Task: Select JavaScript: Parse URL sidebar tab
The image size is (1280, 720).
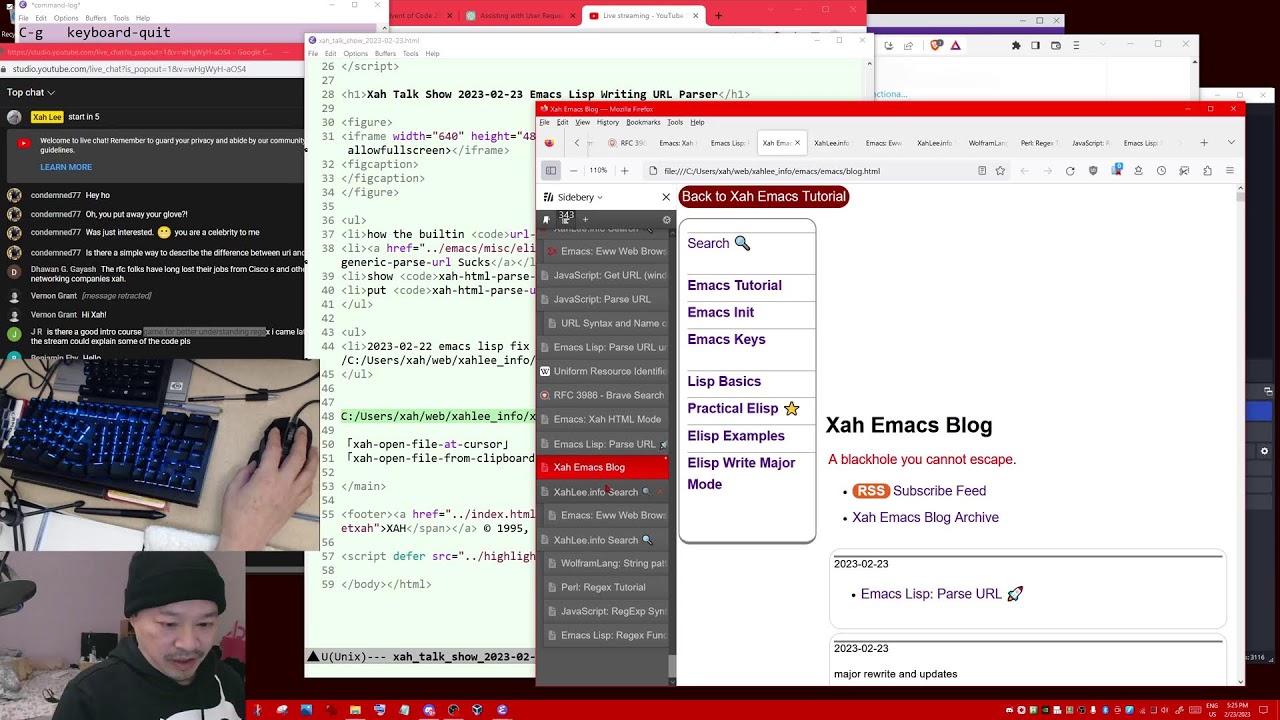Action: 603,299
